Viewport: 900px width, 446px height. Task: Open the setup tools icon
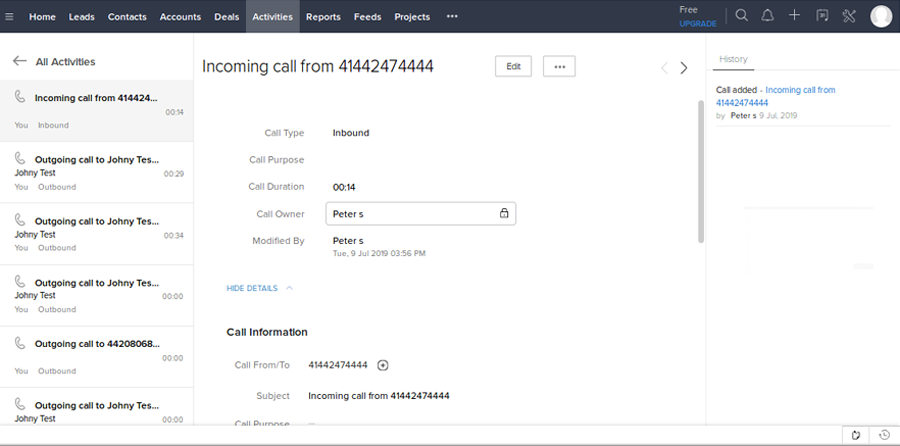coord(849,16)
